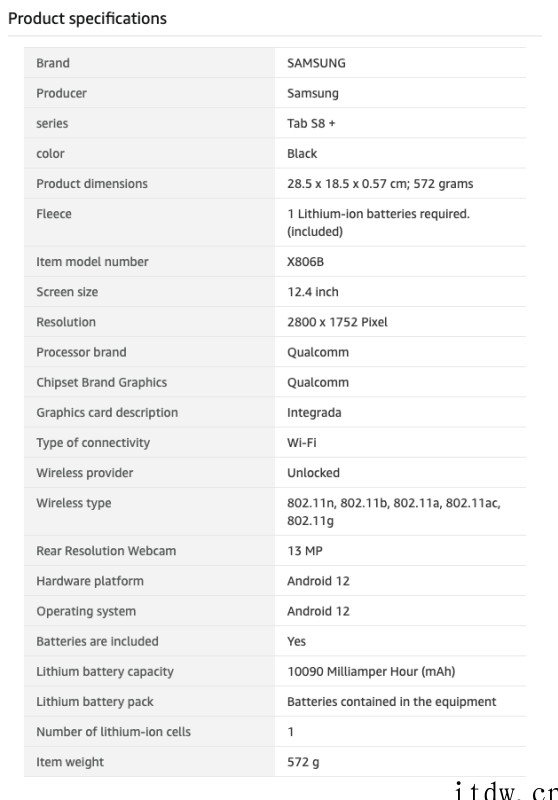558x800 pixels.
Task: Click the Batteries contained in the equipment text
Action: pyautogui.click(x=391, y=702)
